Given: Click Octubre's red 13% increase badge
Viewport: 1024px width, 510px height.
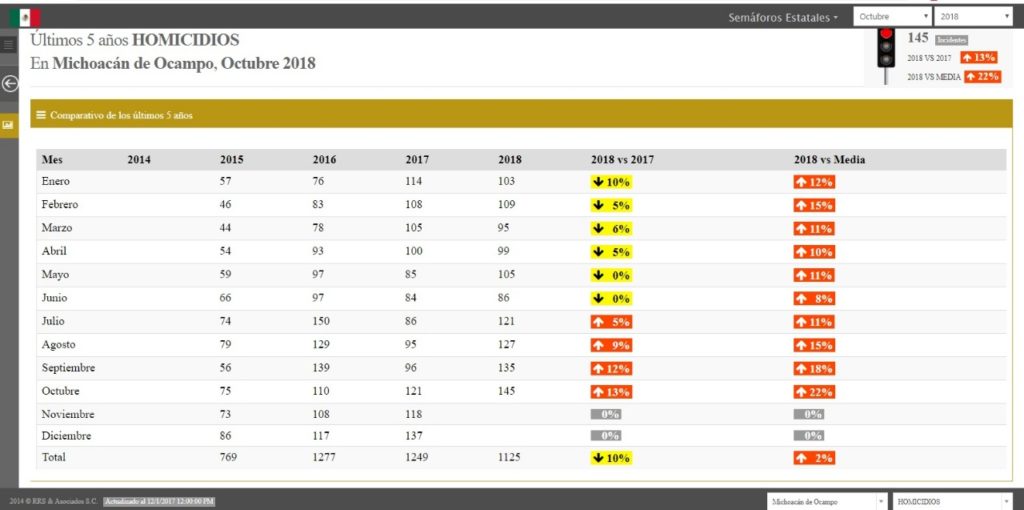Looking at the screenshot, I should pos(611,392).
